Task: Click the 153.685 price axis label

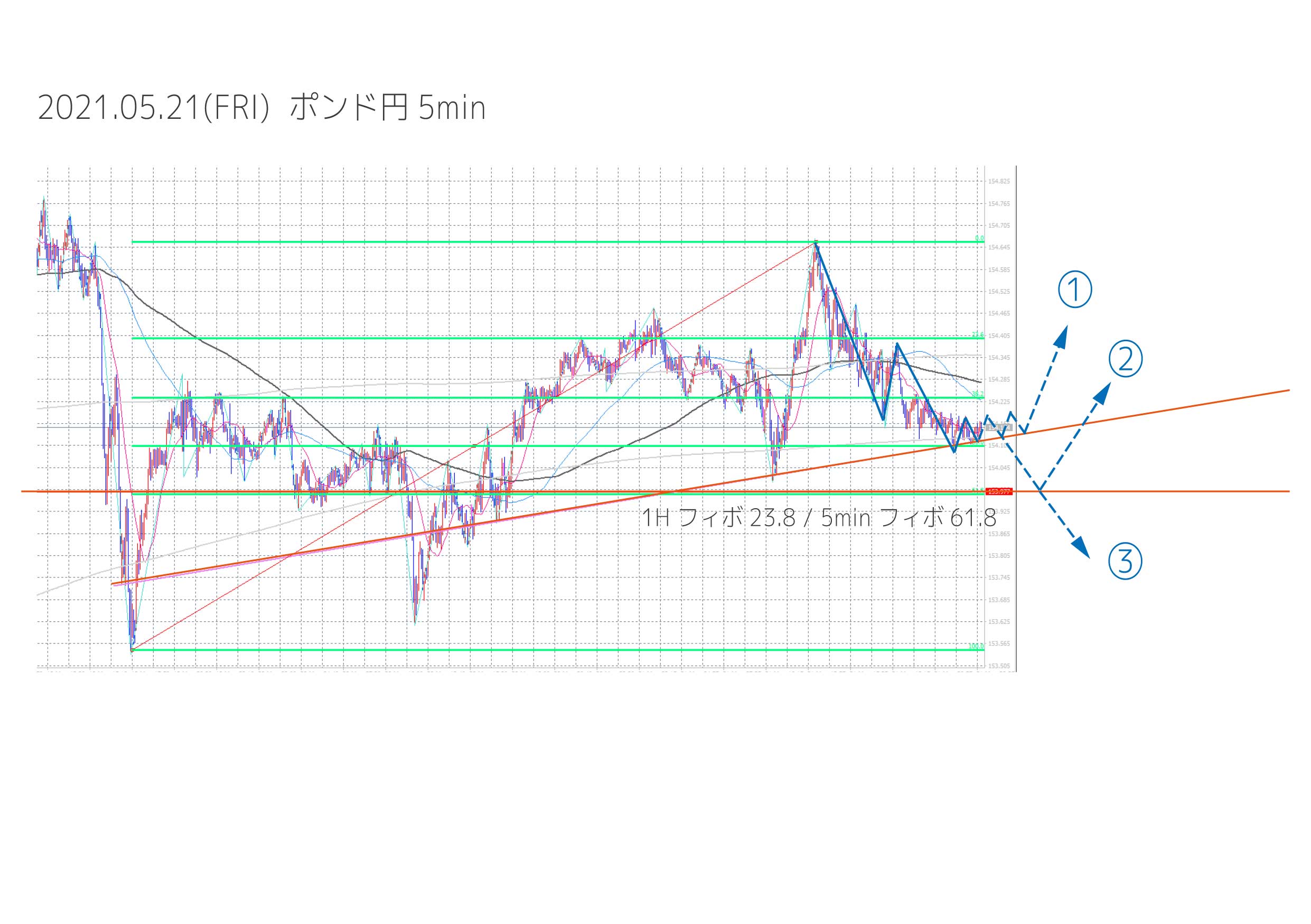Action: coord(999,600)
